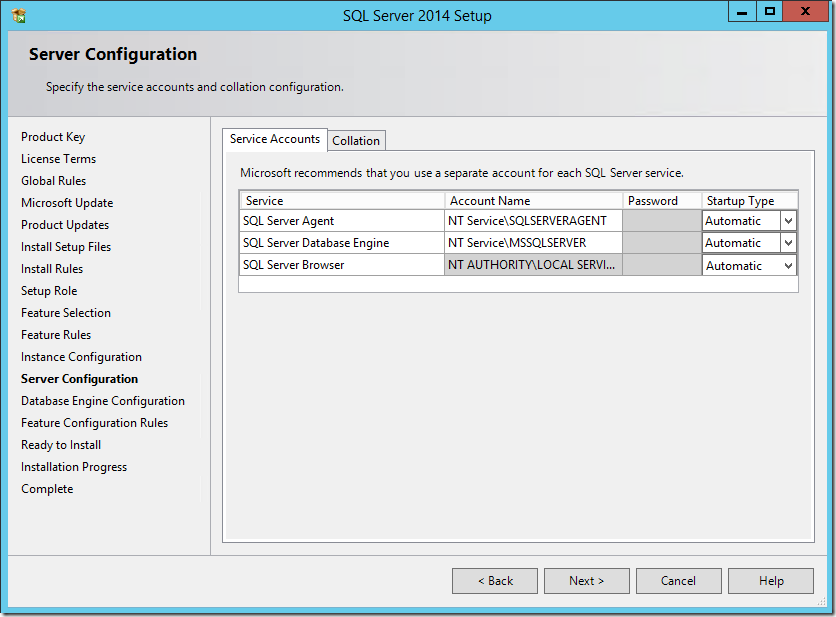The height and width of the screenshot is (617, 836).
Task: Open Startup Type dropdown for SQL Server Browser
Action: click(788, 266)
